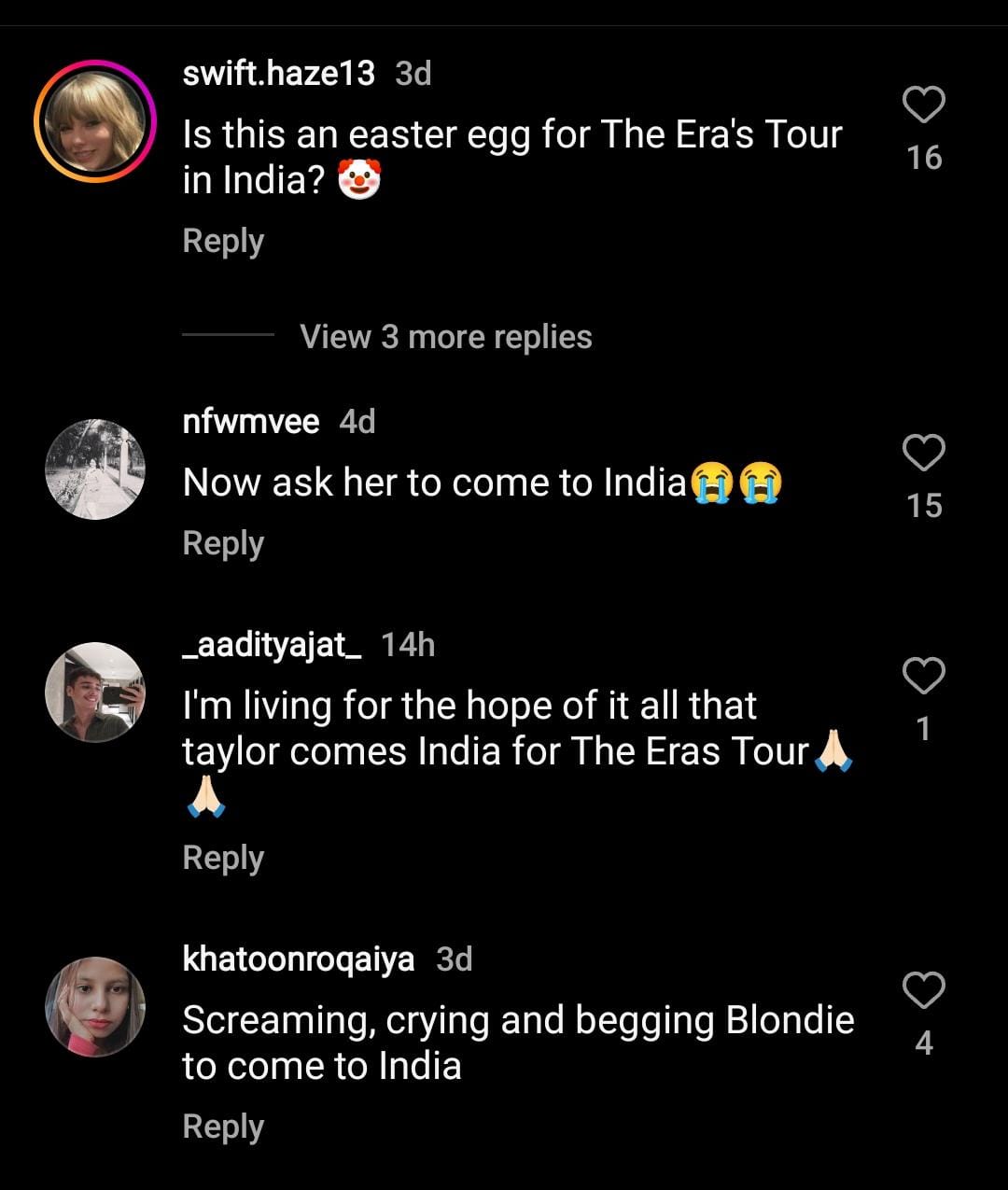This screenshot has height=1190, width=1008.
Task: Open the swift.haze13 username link
Action: tap(278, 73)
